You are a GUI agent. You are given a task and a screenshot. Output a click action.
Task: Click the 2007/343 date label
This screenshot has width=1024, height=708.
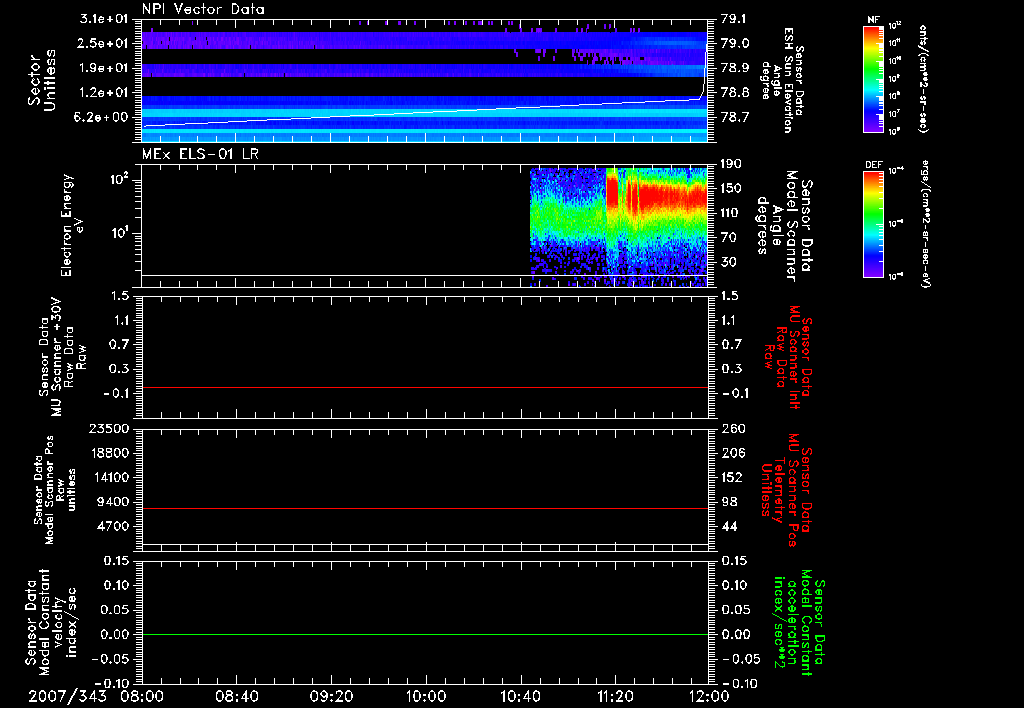(69, 695)
